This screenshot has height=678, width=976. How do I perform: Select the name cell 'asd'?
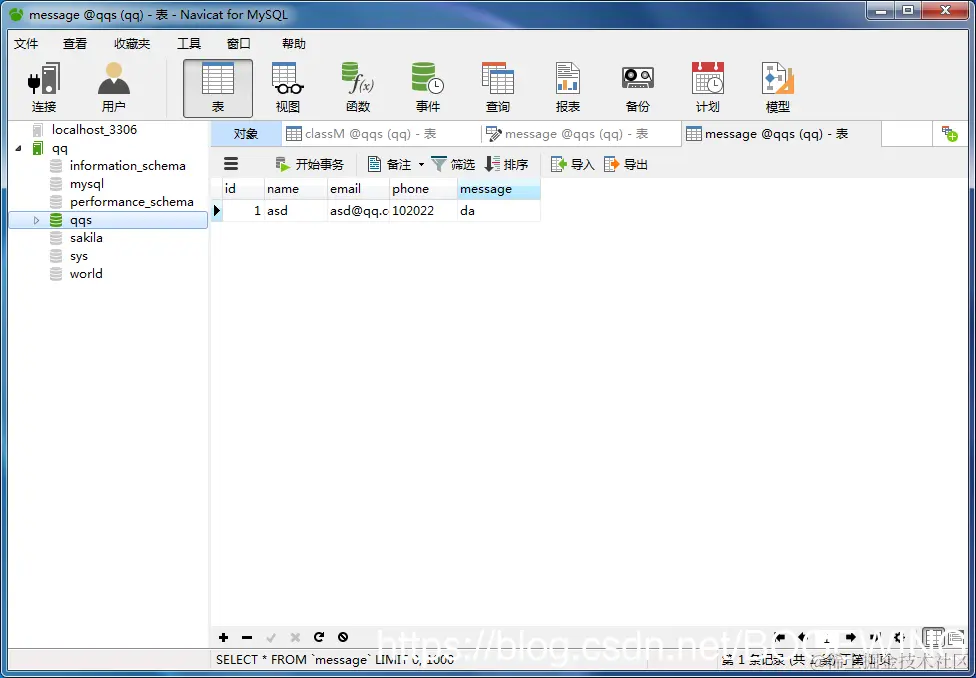click(x=296, y=210)
